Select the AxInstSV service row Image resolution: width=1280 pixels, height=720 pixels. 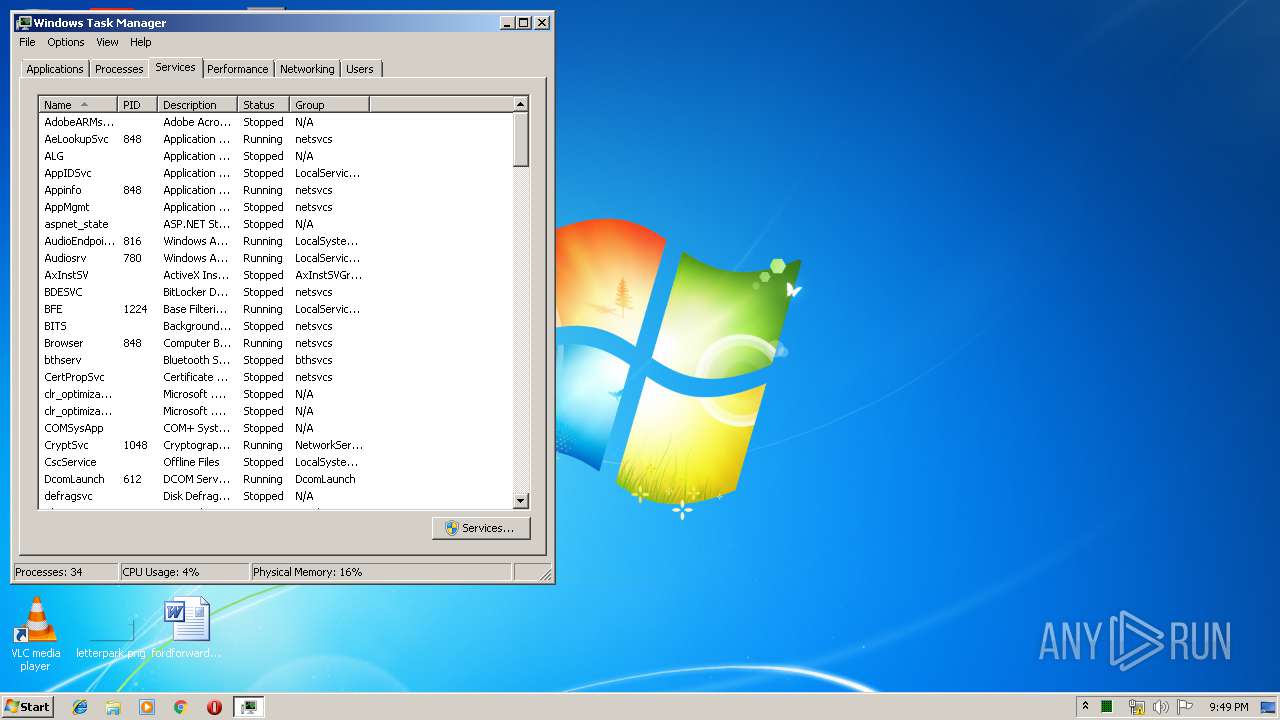click(x=275, y=275)
